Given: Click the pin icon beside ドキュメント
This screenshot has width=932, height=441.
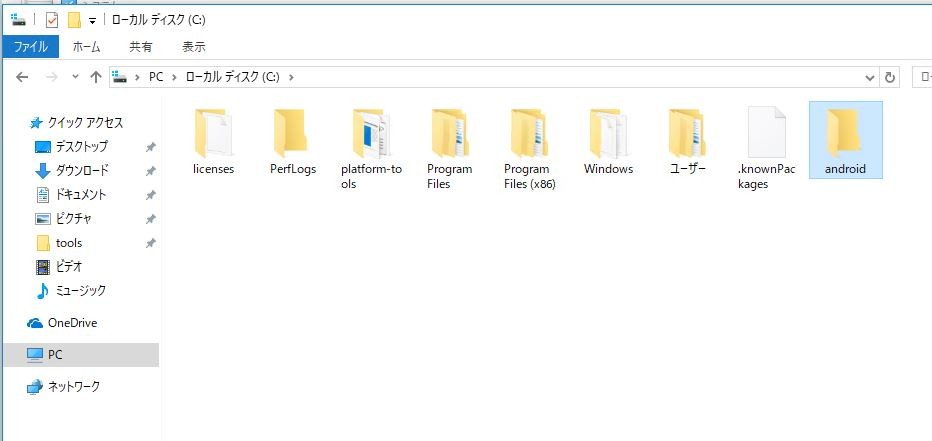Looking at the screenshot, I should click(x=150, y=195).
